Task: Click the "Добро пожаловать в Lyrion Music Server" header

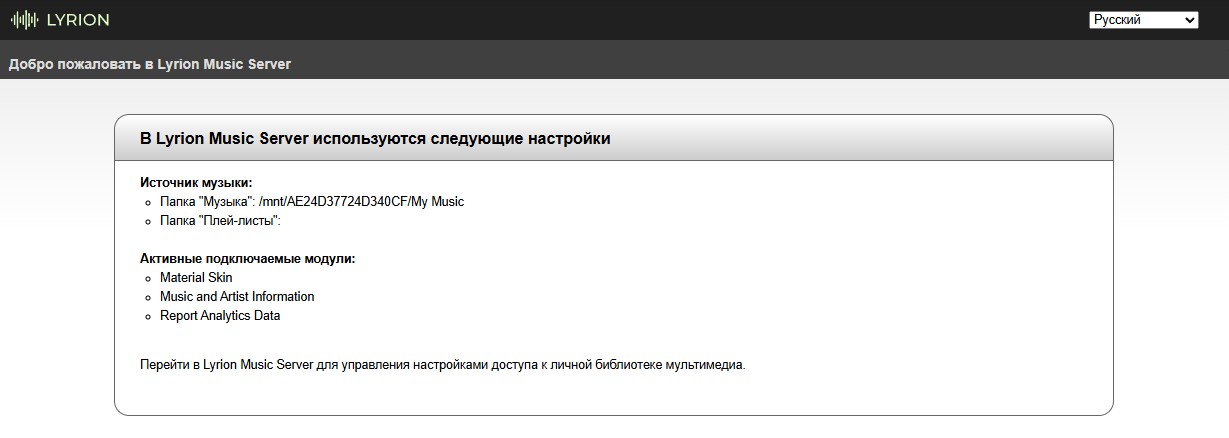Action: [150, 64]
